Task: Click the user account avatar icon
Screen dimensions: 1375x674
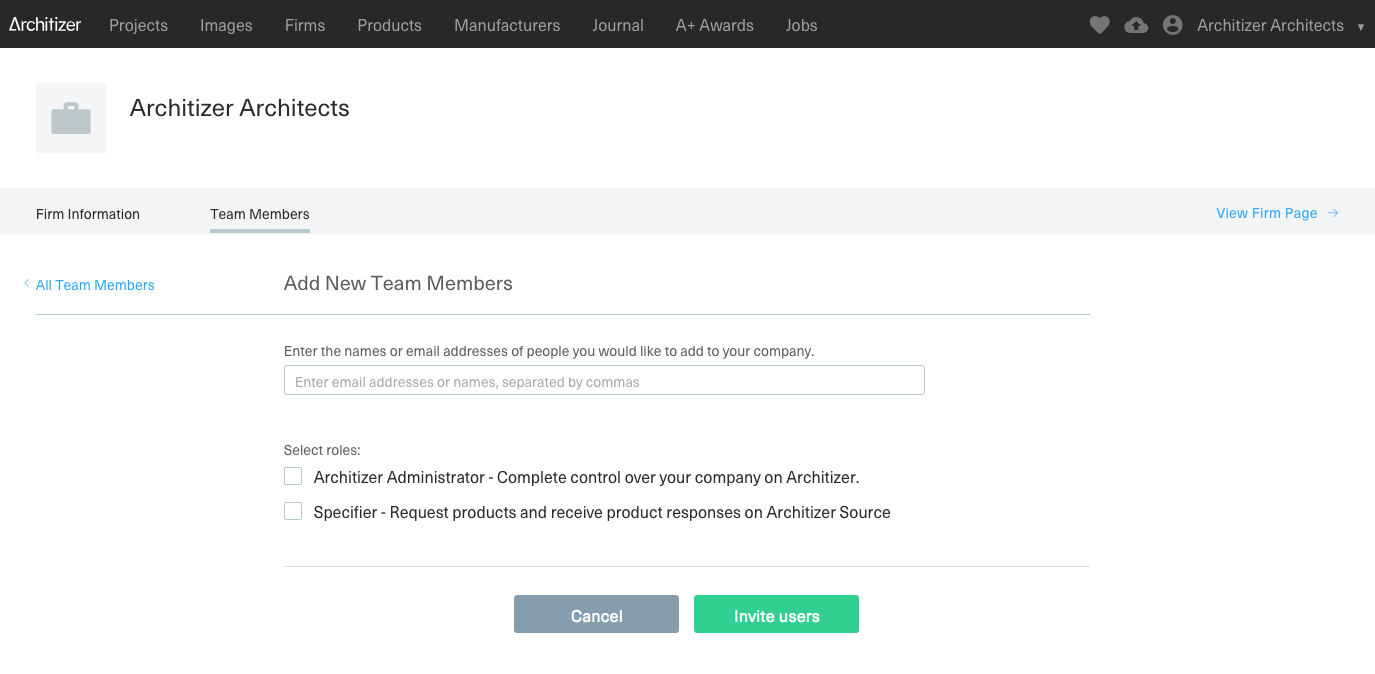Action: [x=1173, y=25]
